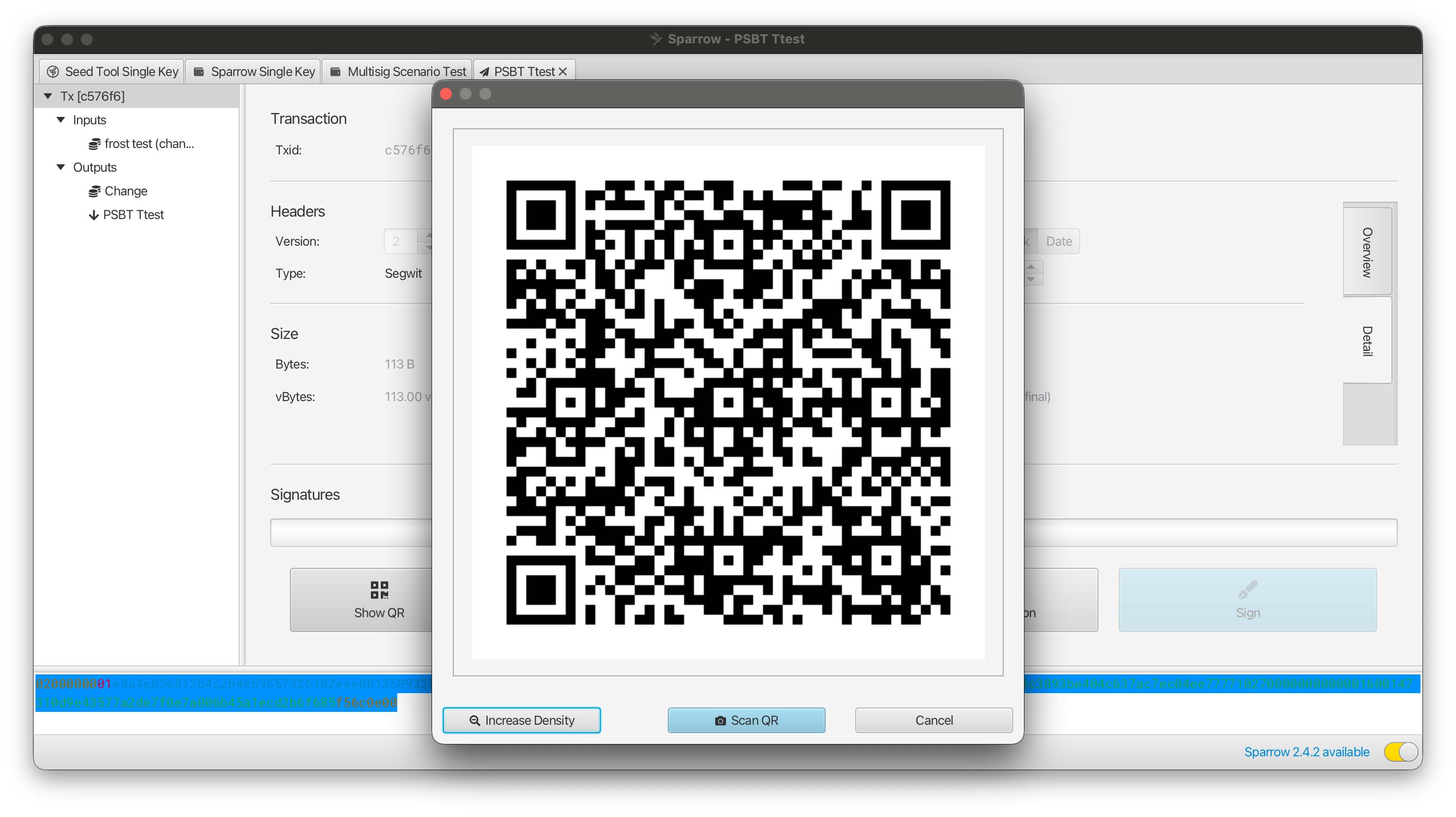Viewport: 1456px width, 817px height.
Task: Click the Sparrow Single Key wallet icon
Action: [198, 72]
